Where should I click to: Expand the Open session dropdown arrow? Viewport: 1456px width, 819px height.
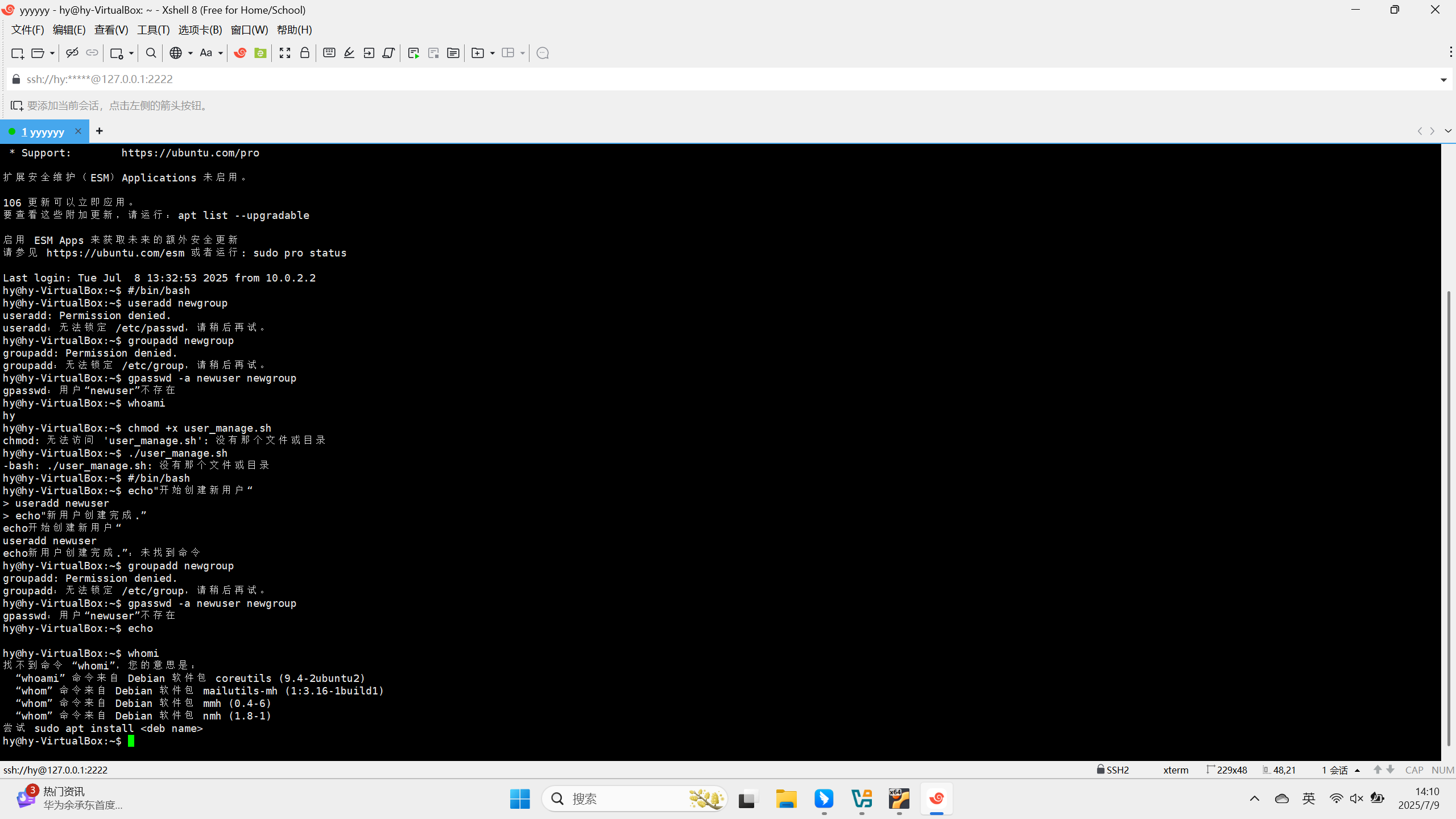52,53
